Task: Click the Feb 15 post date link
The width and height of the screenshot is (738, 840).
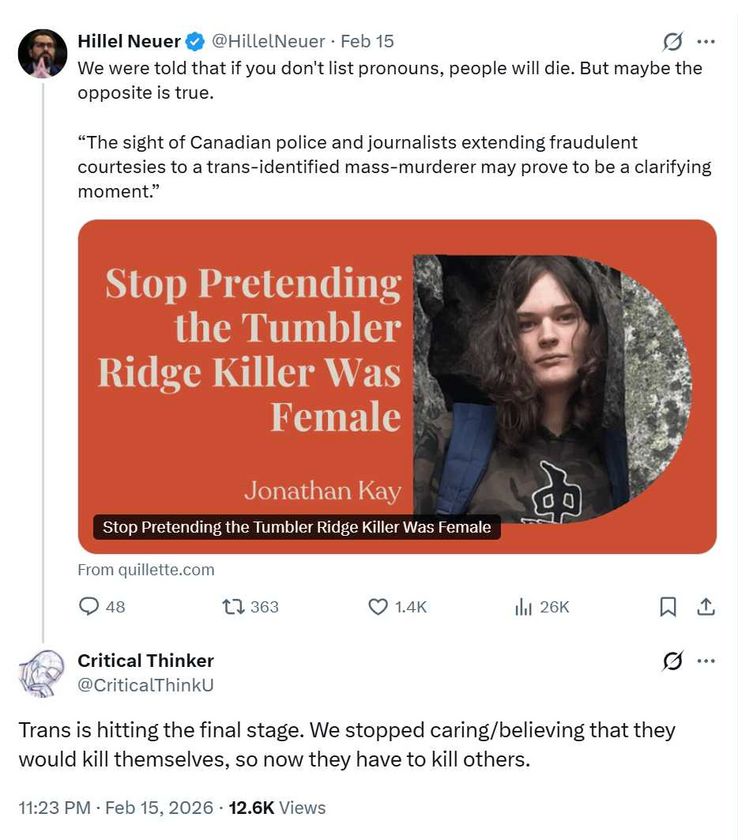Action: click(x=367, y=41)
